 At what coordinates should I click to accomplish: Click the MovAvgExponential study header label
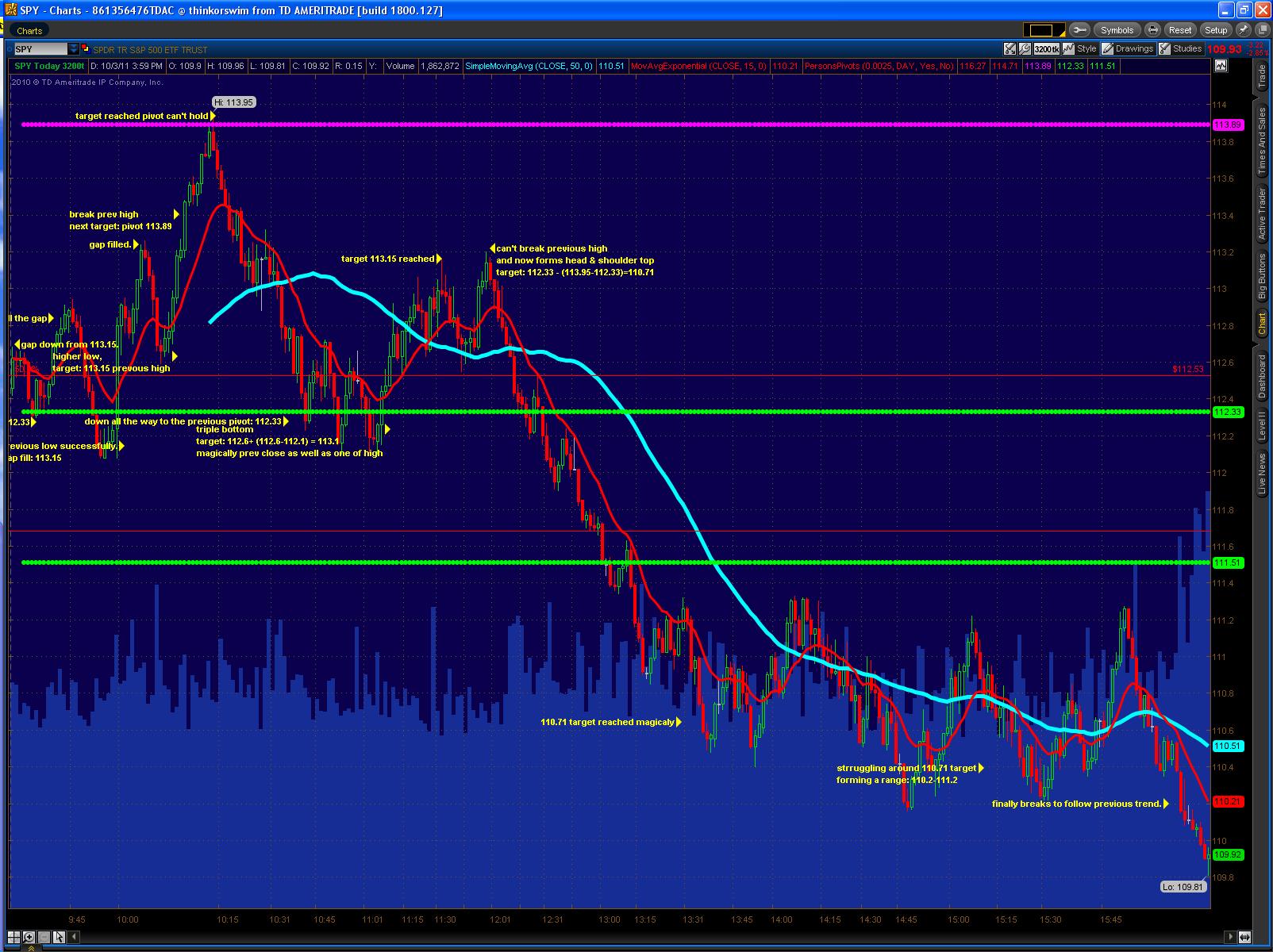698,66
